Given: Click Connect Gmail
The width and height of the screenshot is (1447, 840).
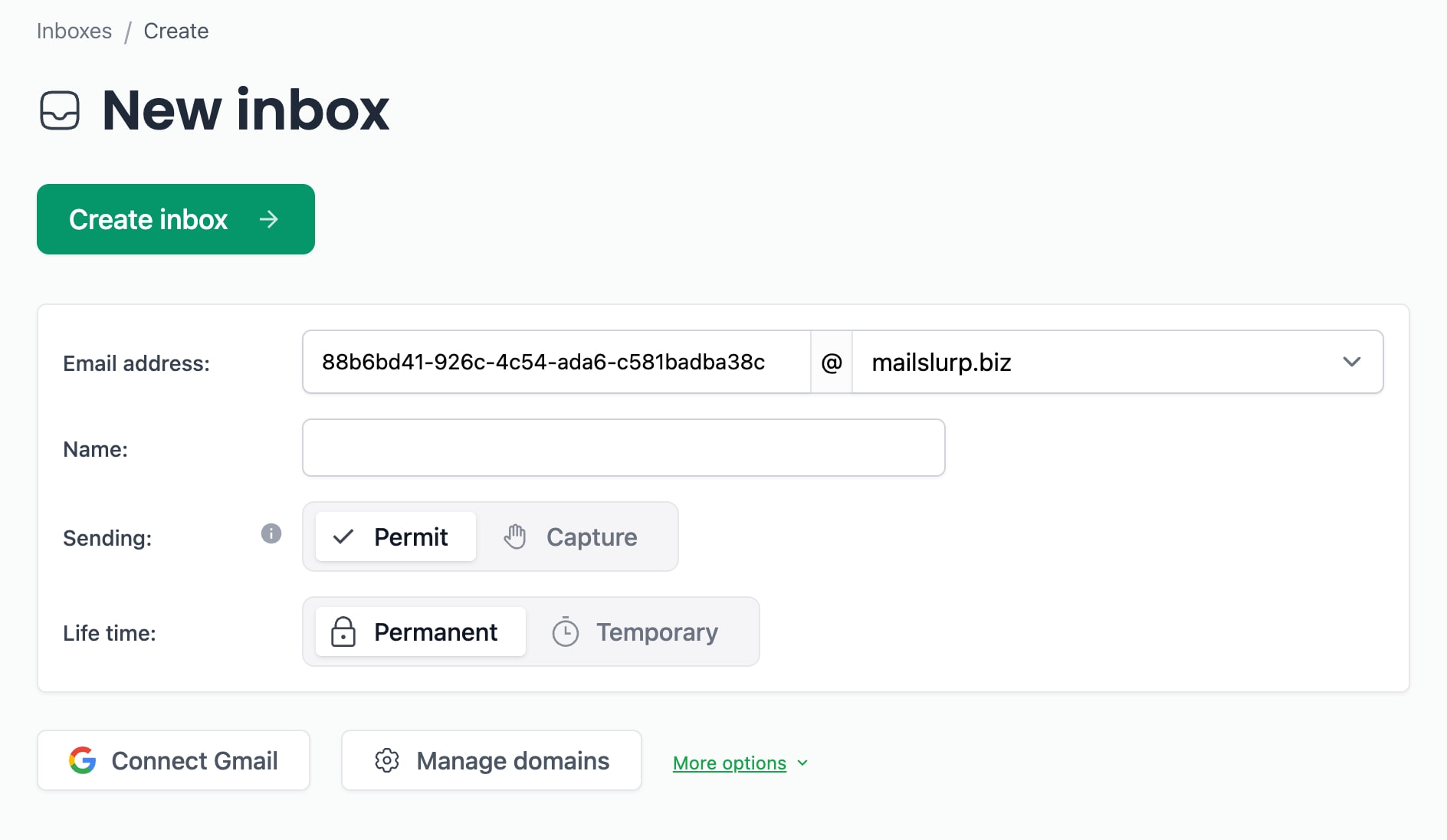Looking at the screenshot, I should [172, 760].
